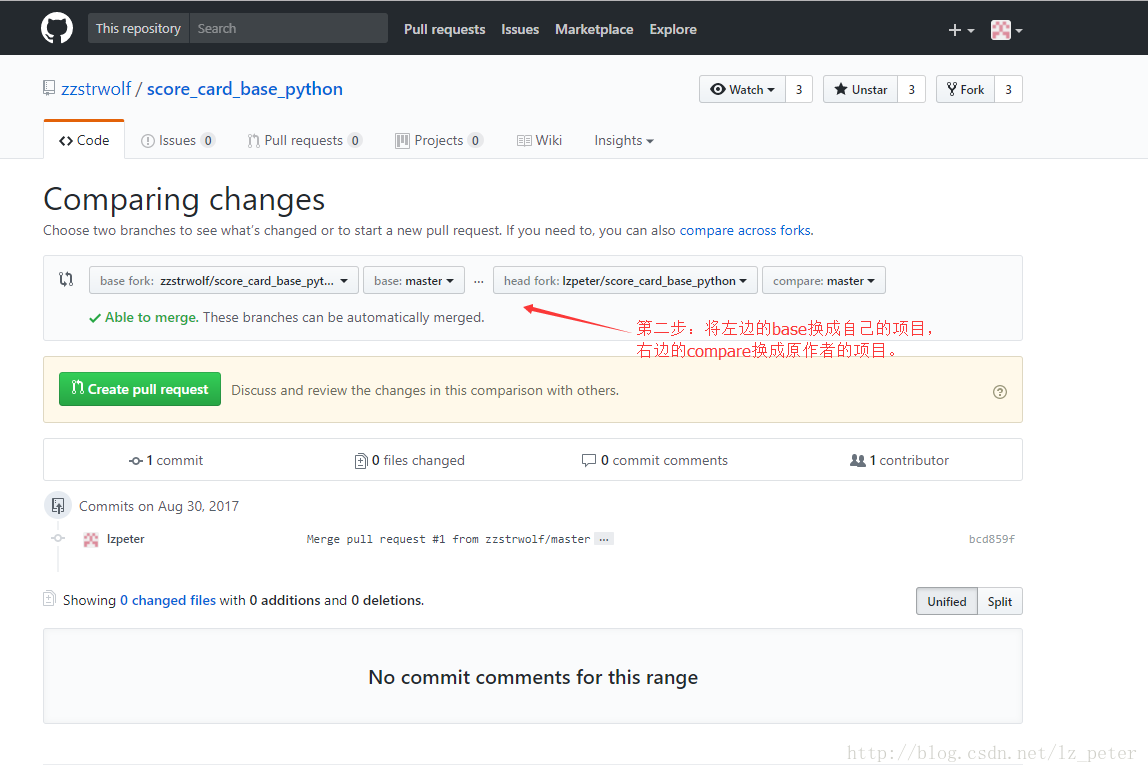This screenshot has height=773, width=1148.
Task: Open the compare: master branch dropdown
Action: pos(824,280)
